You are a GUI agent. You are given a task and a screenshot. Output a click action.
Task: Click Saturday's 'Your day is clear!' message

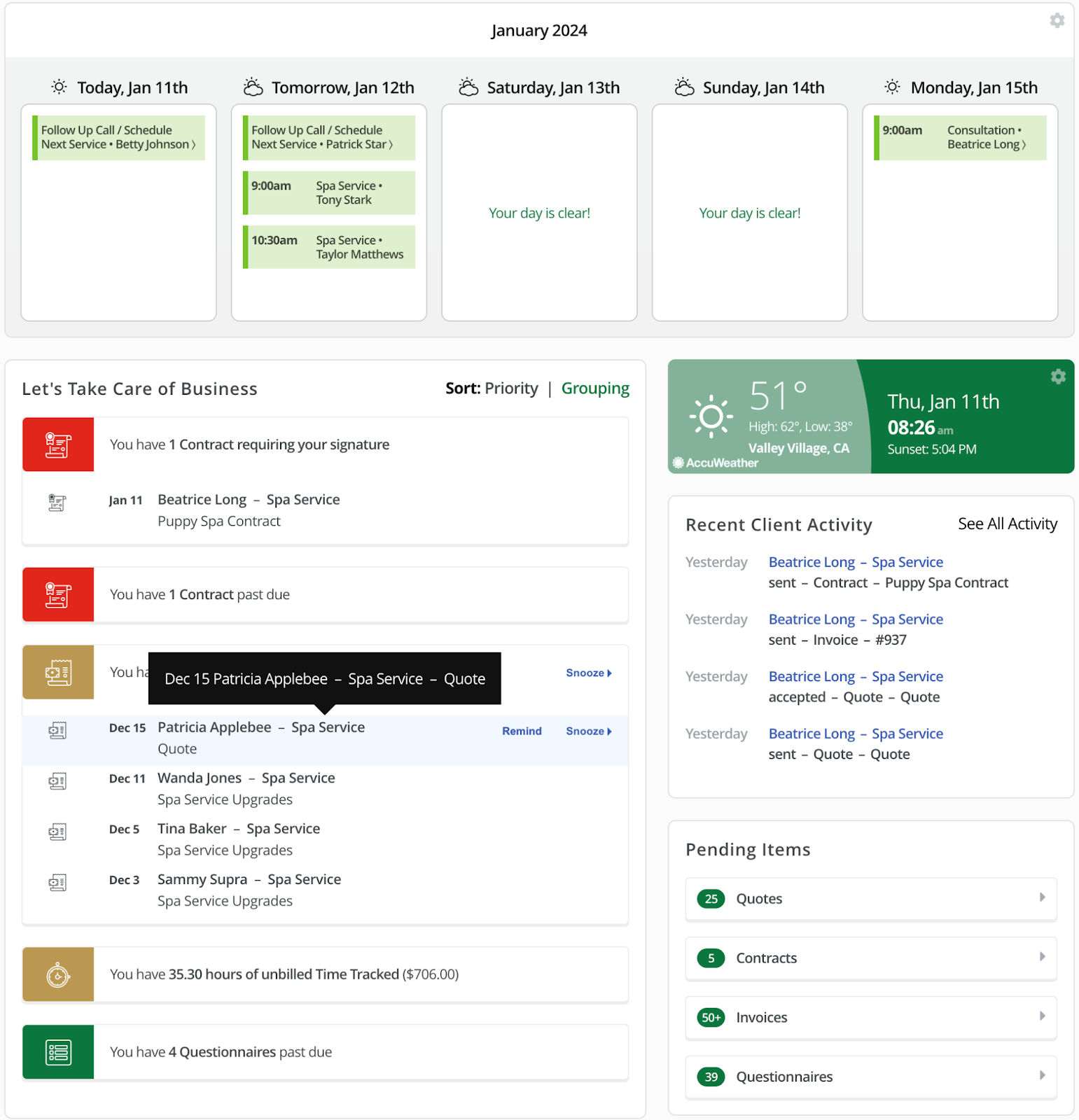(x=539, y=213)
